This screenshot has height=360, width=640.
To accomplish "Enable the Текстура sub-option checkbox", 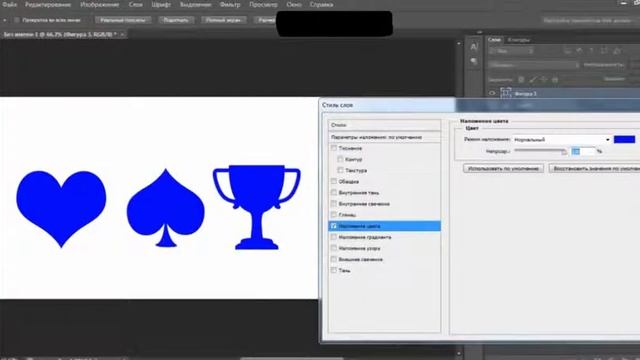I will [x=340, y=170].
